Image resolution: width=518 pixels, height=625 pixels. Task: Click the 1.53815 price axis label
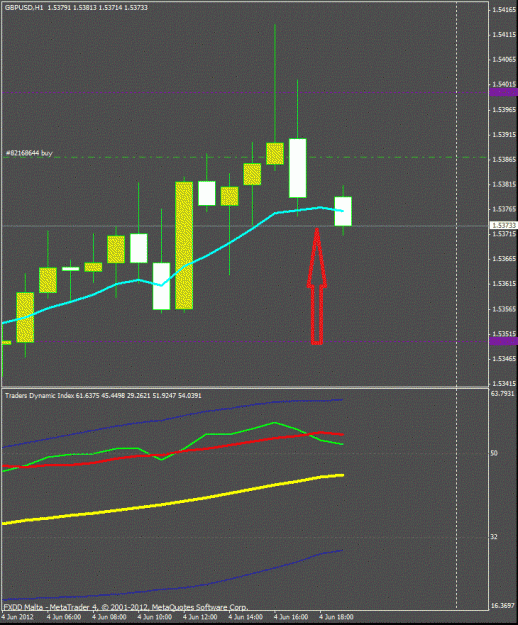[504, 184]
